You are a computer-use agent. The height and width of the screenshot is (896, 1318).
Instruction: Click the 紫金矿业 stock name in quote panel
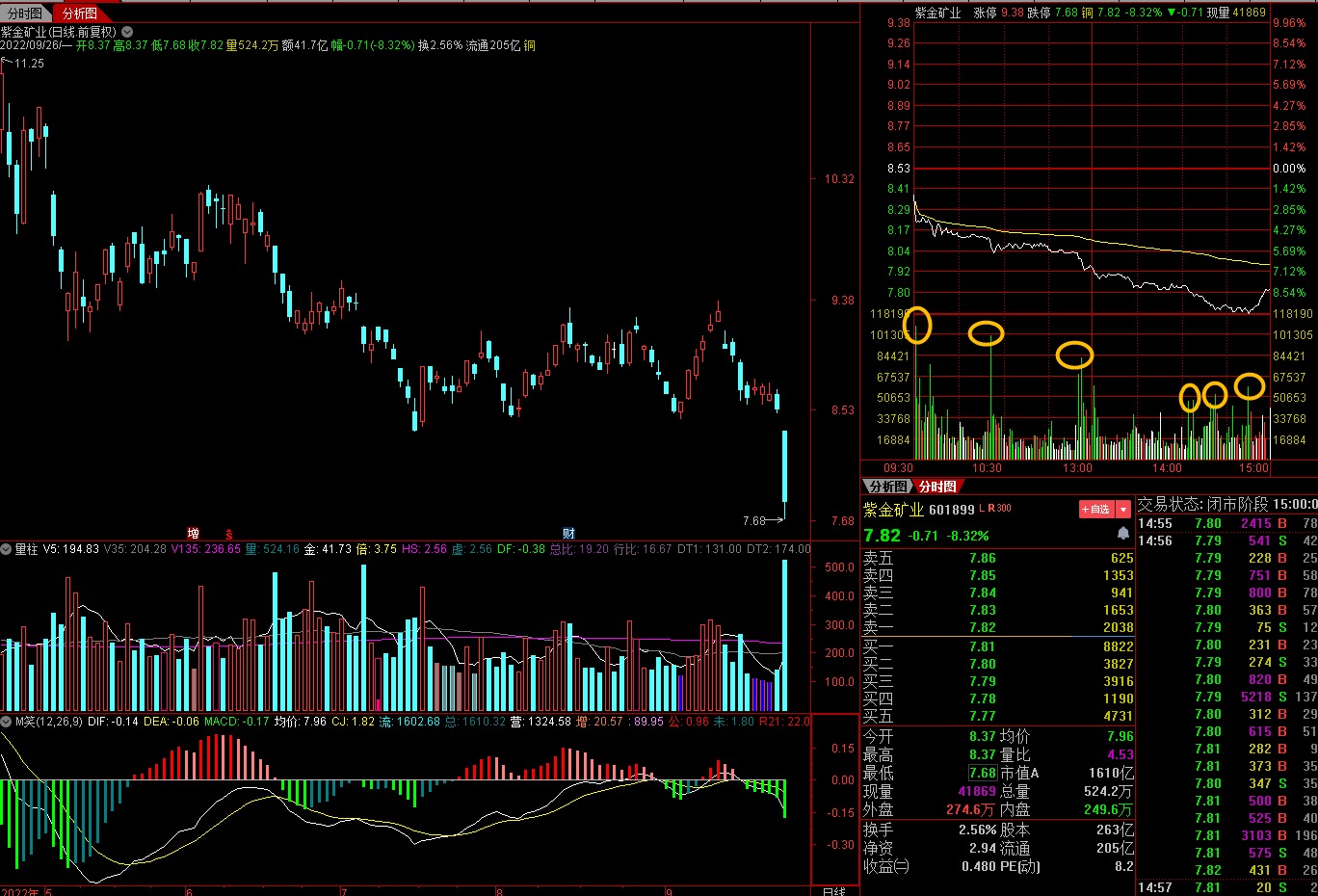893,510
